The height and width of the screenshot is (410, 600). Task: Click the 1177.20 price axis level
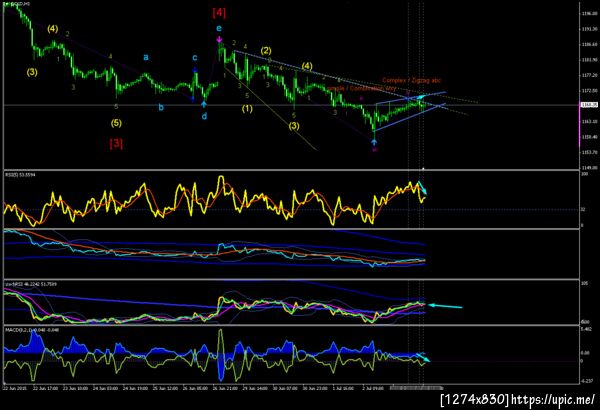coord(589,75)
